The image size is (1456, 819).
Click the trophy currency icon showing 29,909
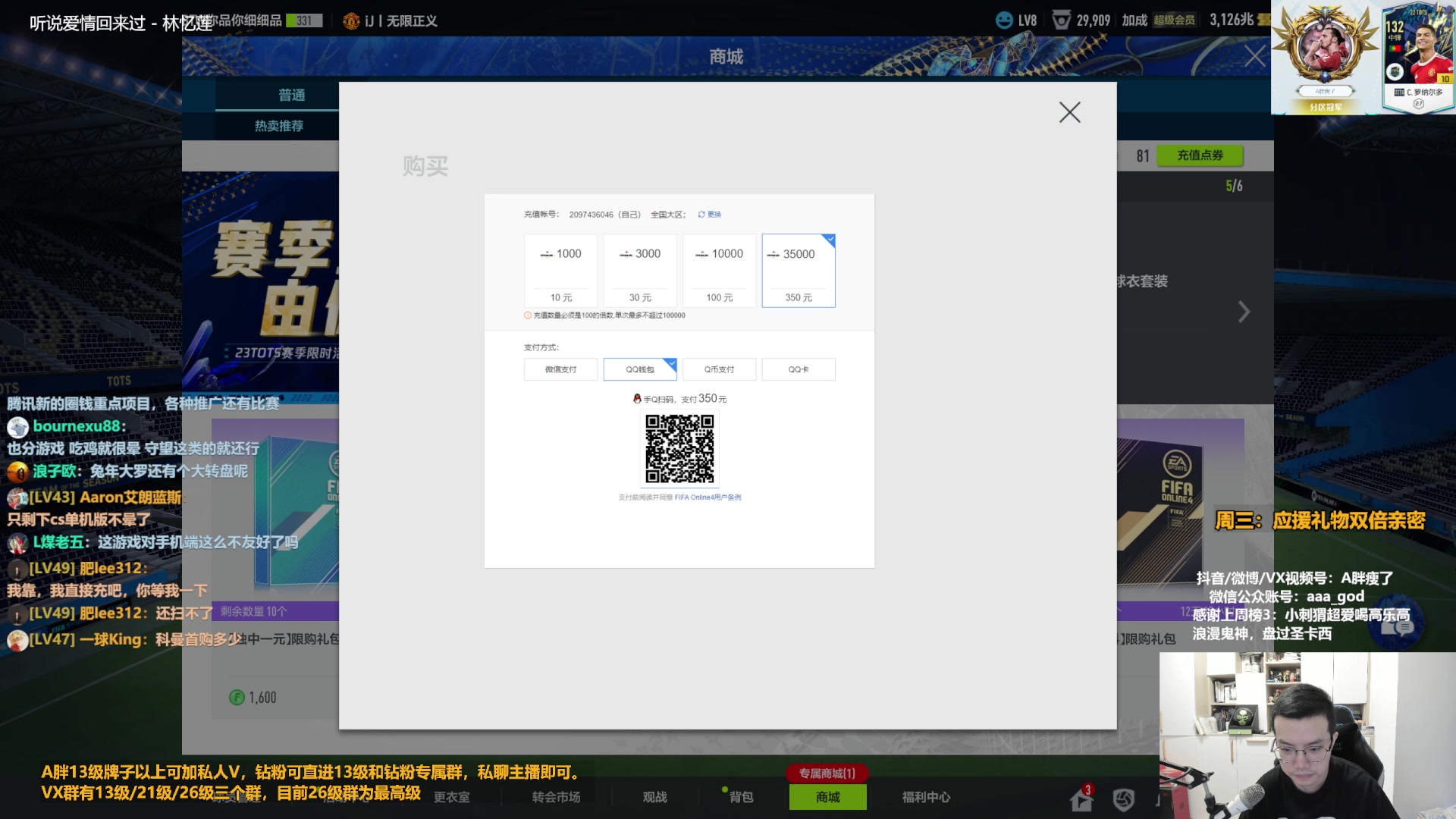(1062, 20)
